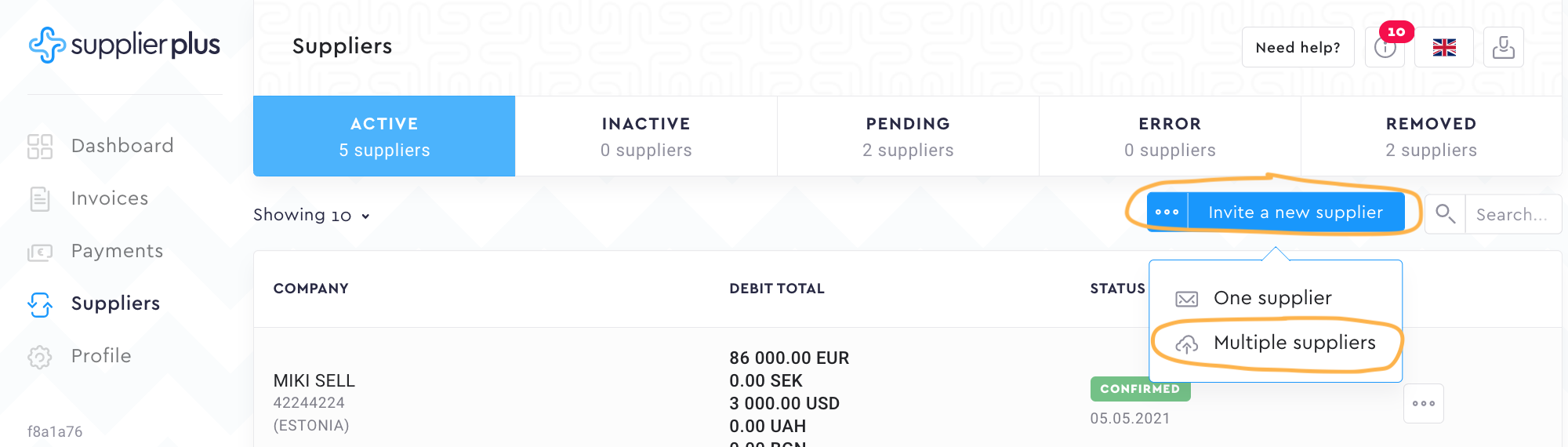Viewport: 1568px width, 447px height.
Task: Expand the Showing 10 dropdown
Action: click(311, 215)
